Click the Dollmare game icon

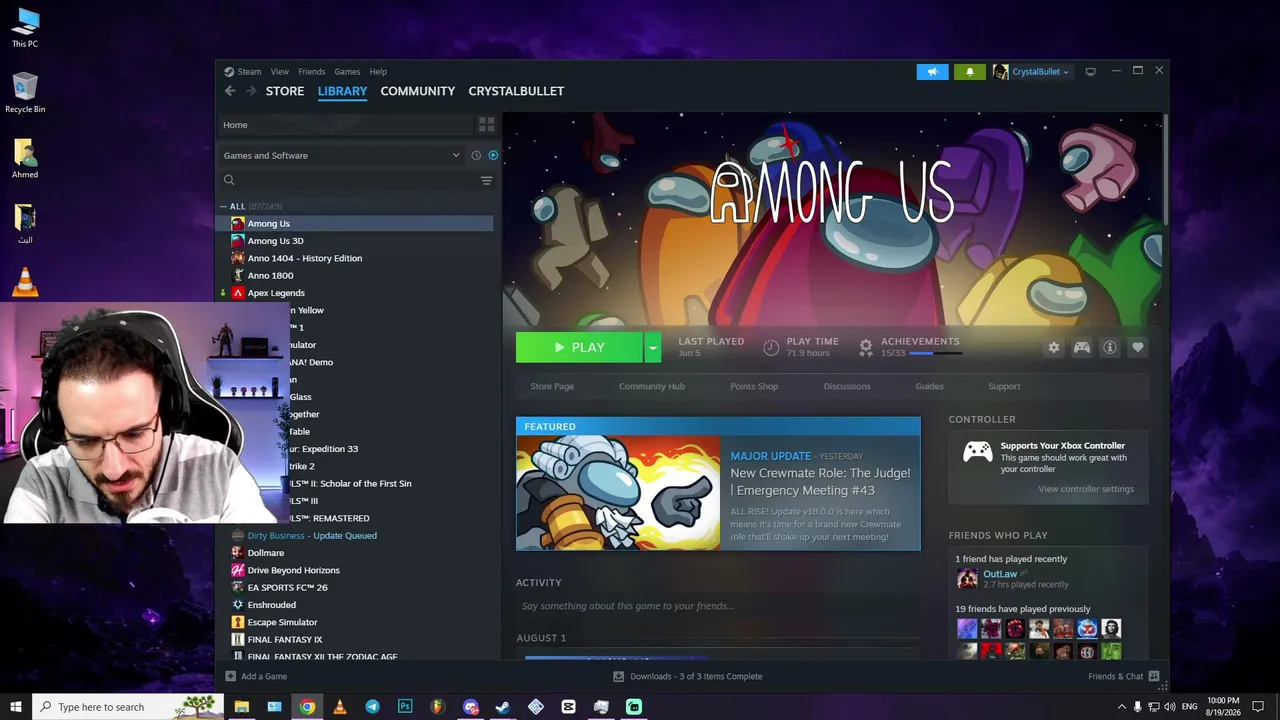237,553
